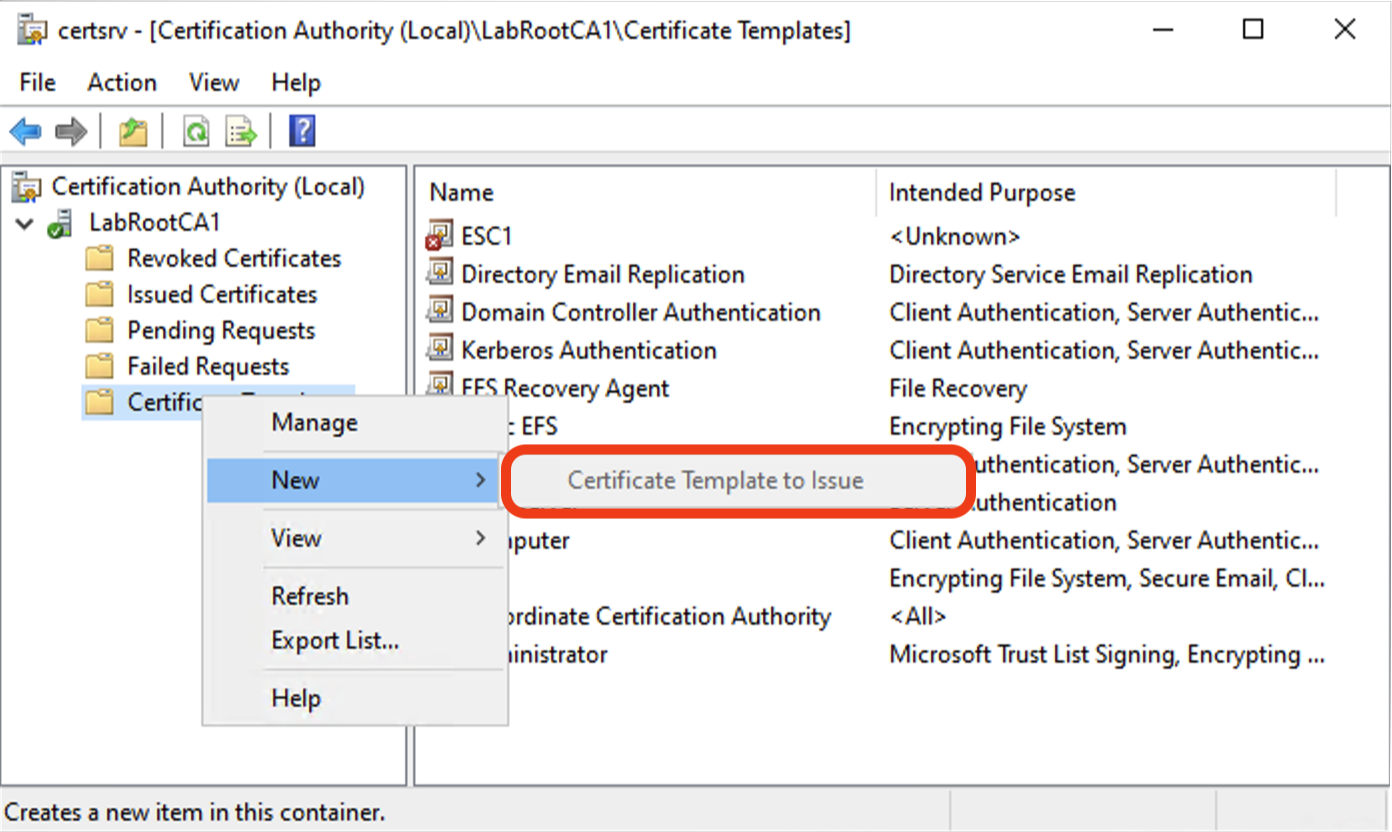Screen dimensions: 1392x832
Task: Click the Export List toolbar icon
Action: coord(241,131)
